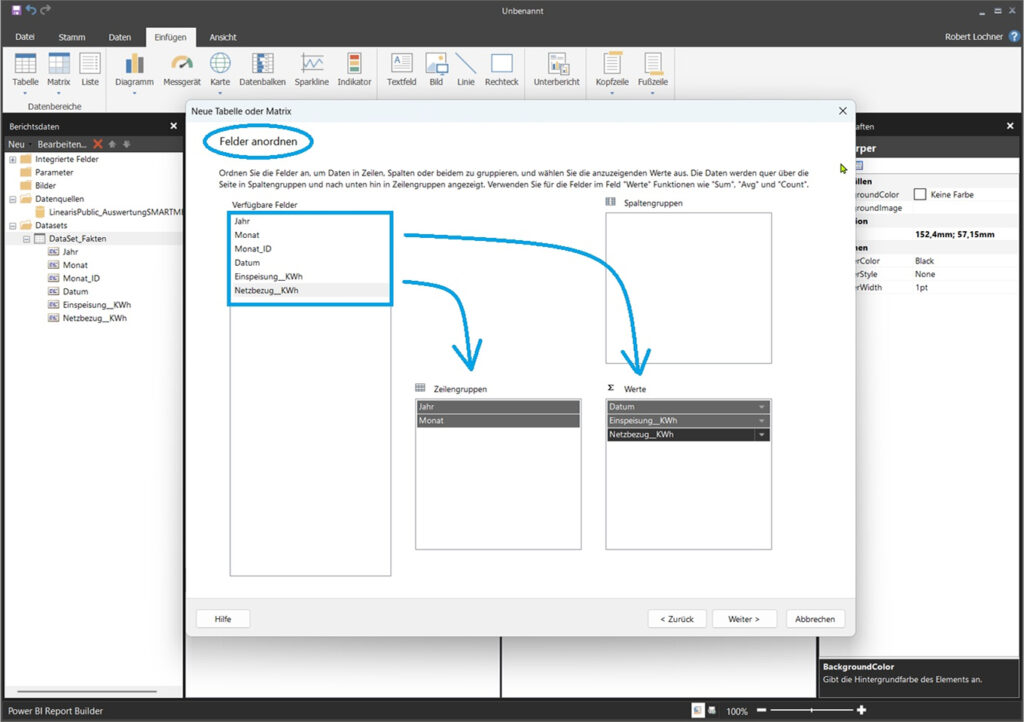Delete item with red X in Berichtsdaten
The width and height of the screenshot is (1024, 722).
(x=98, y=144)
